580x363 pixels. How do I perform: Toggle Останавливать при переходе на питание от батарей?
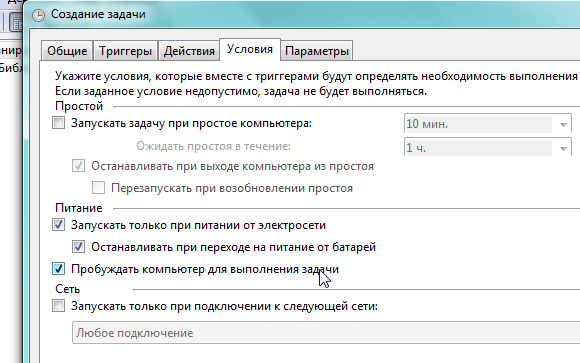tap(78, 246)
